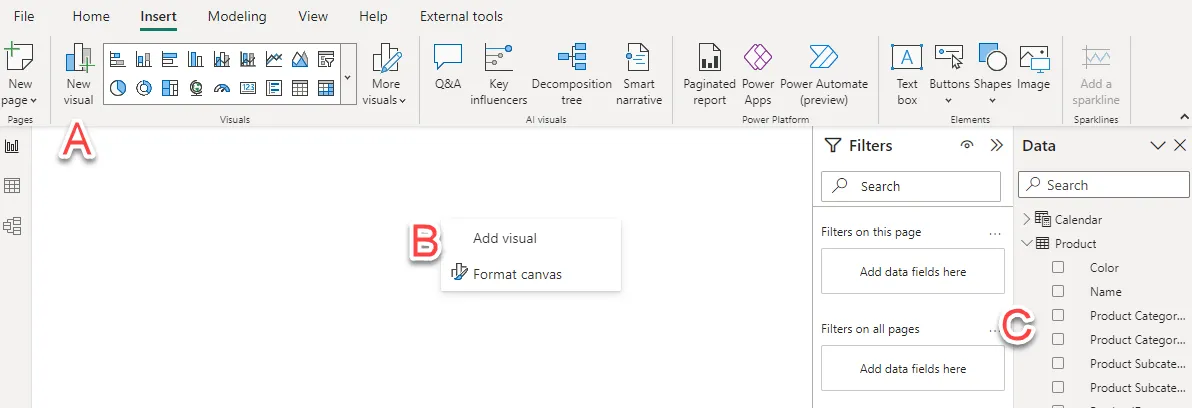Insert a line and stacked column chart

coord(222,59)
